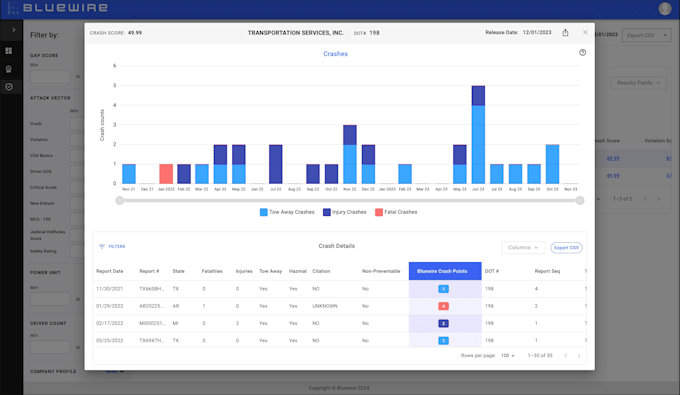
Task: Sort by Injuries column header
Action: [244, 271]
